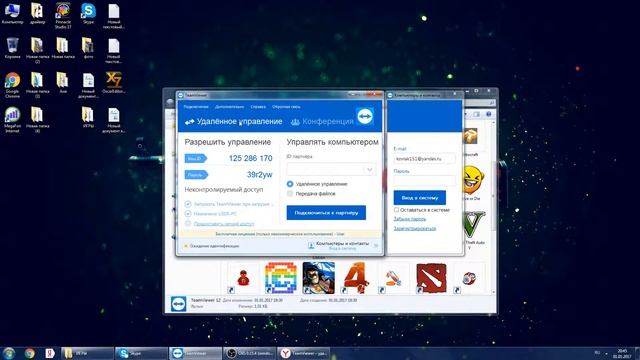
Task: Click the Grand Theft Auto V shortcut icon
Action: [474, 224]
